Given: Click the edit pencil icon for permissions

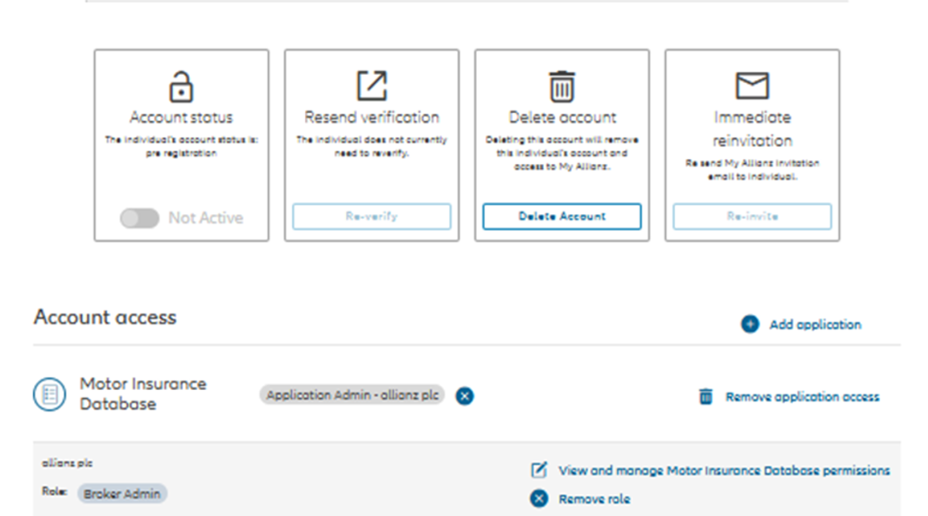Looking at the screenshot, I should [539, 470].
